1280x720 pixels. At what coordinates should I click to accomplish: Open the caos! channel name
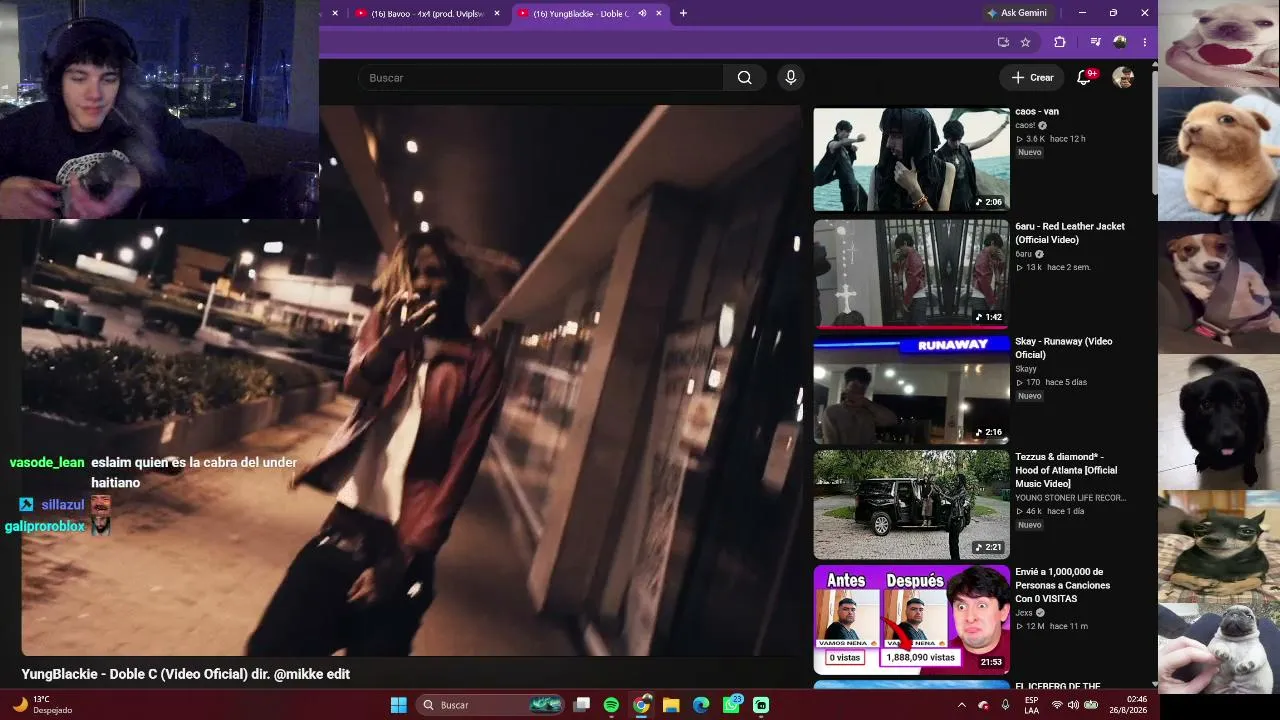(1025, 125)
